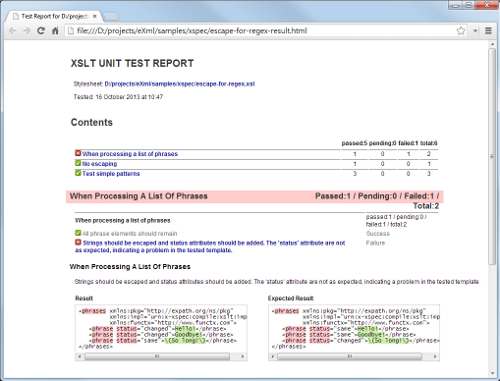The width and height of the screenshot is (500, 381).
Task: Click page scrollbar down arrow
Action: (492, 373)
